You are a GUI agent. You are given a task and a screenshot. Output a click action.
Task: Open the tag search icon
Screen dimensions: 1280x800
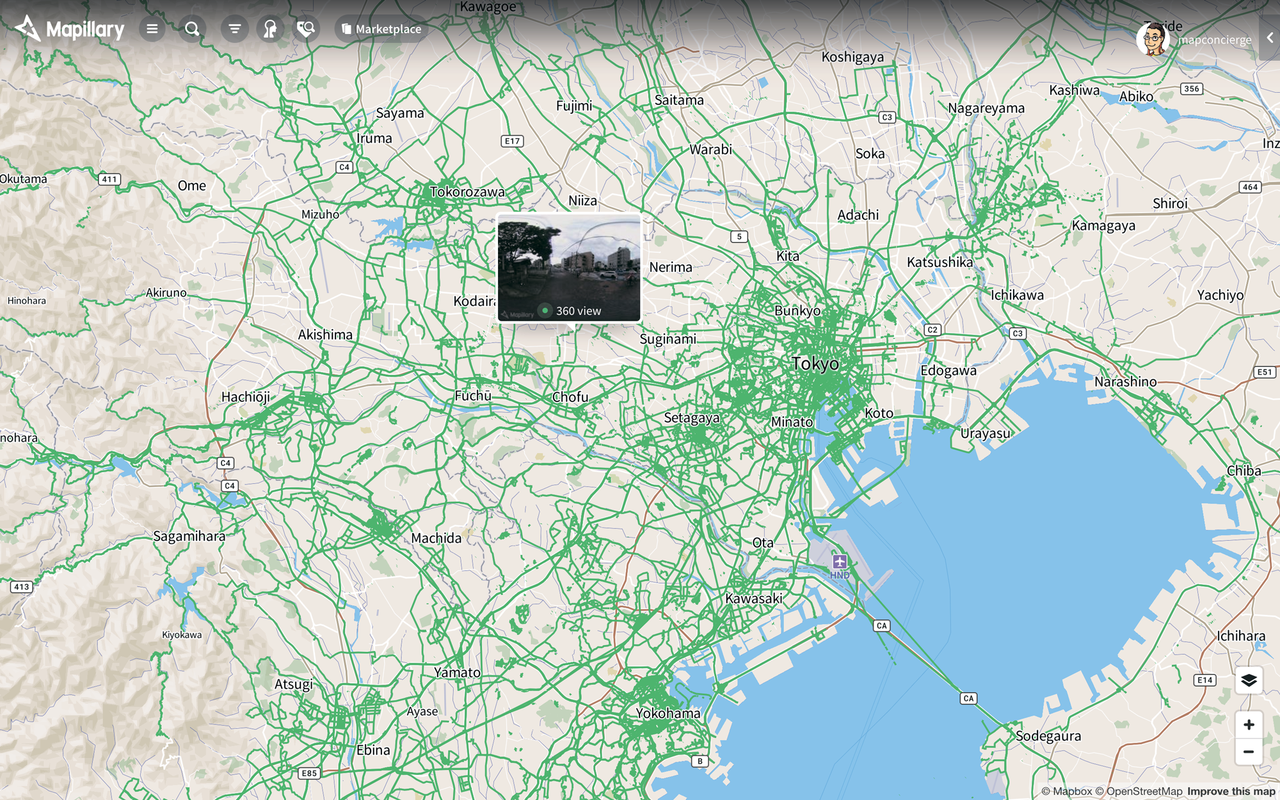coord(306,29)
